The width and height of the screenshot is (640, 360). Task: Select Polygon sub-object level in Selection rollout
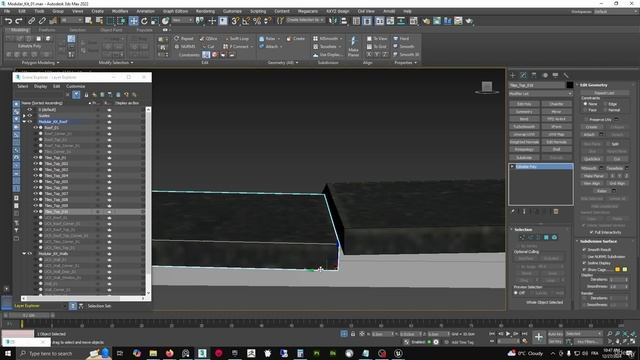pyautogui.click(x=547, y=237)
